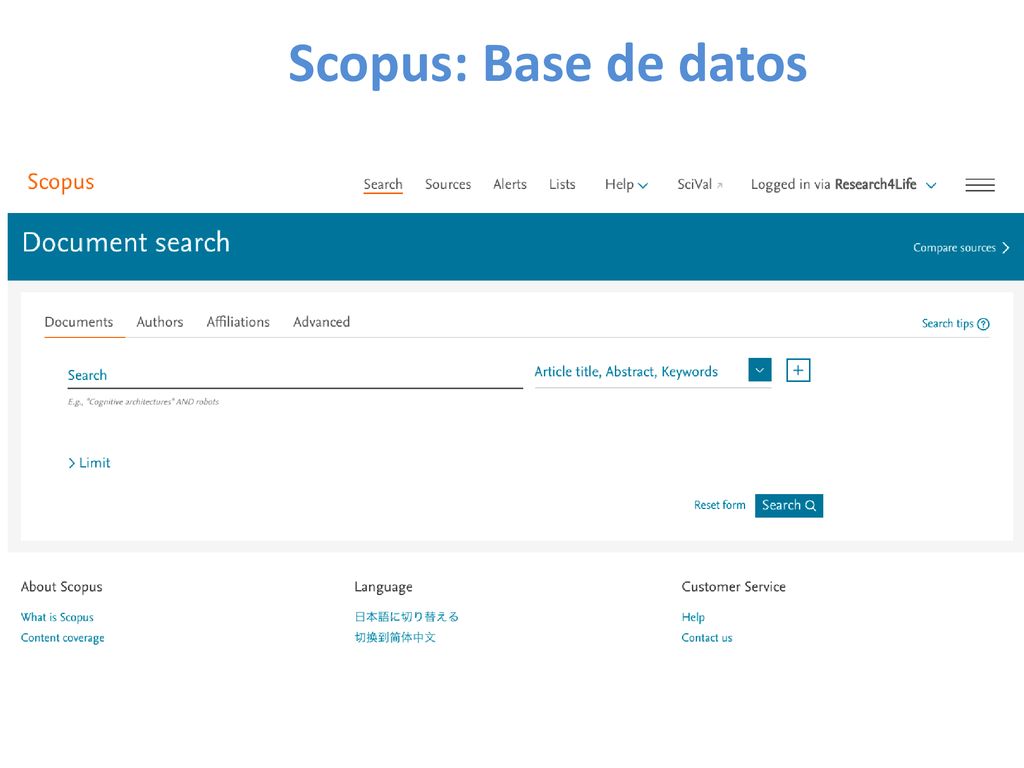Click the plus add search field icon
The width and height of the screenshot is (1024, 768).
(x=797, y=370)
